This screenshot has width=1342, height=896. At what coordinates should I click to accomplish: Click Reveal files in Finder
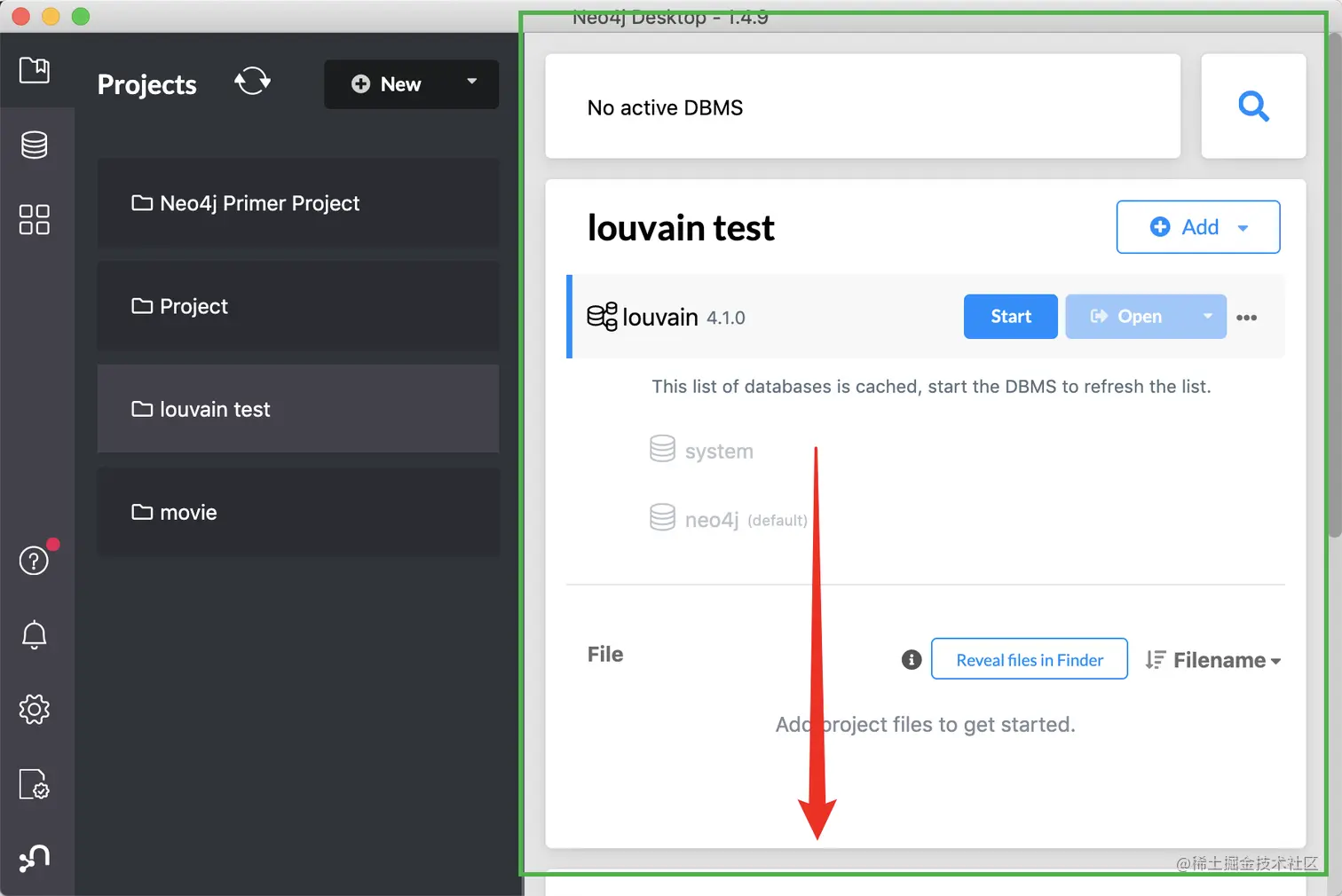1029,660
